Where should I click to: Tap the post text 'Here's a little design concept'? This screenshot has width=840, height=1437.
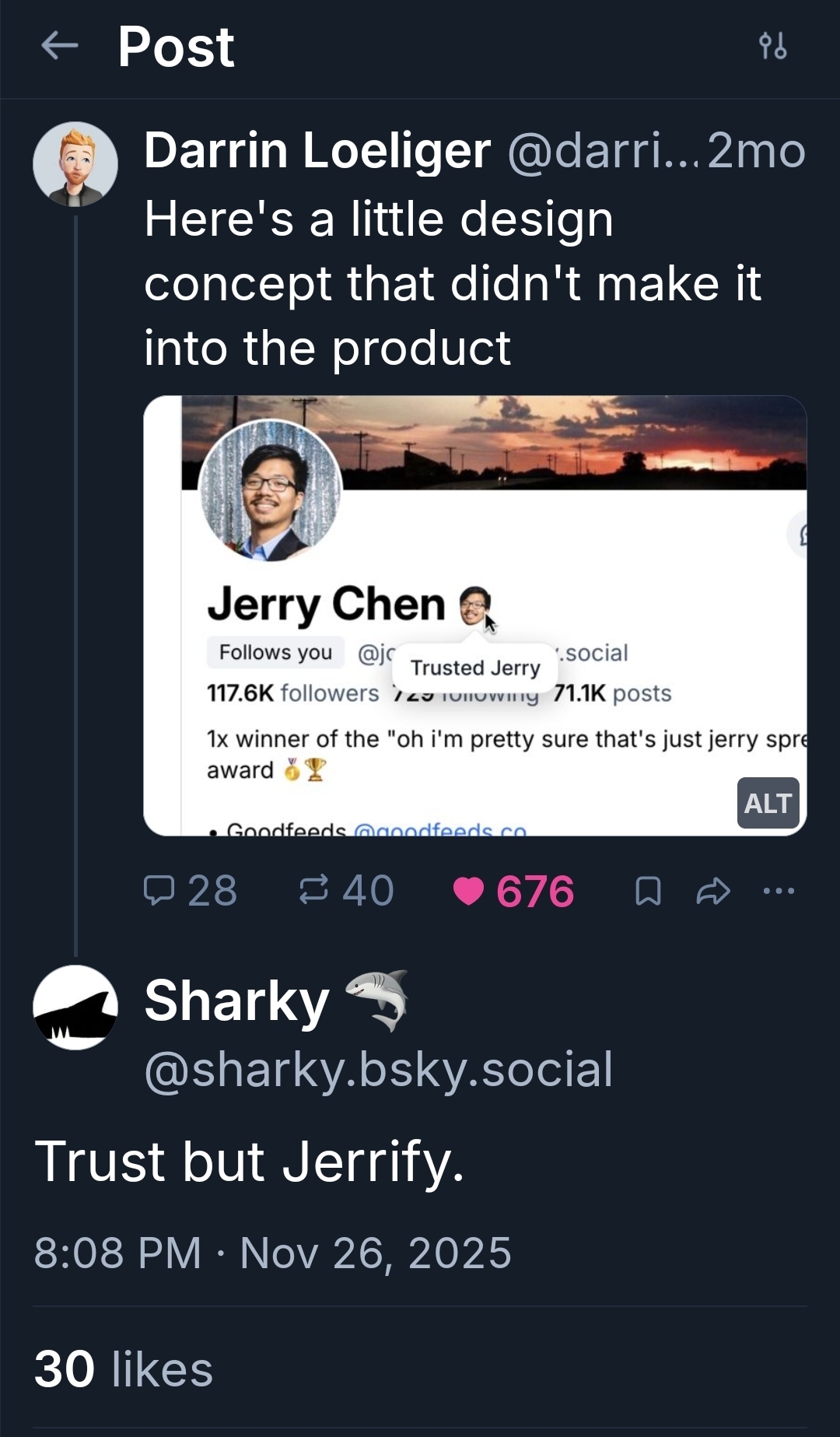[x=451, y=282]
